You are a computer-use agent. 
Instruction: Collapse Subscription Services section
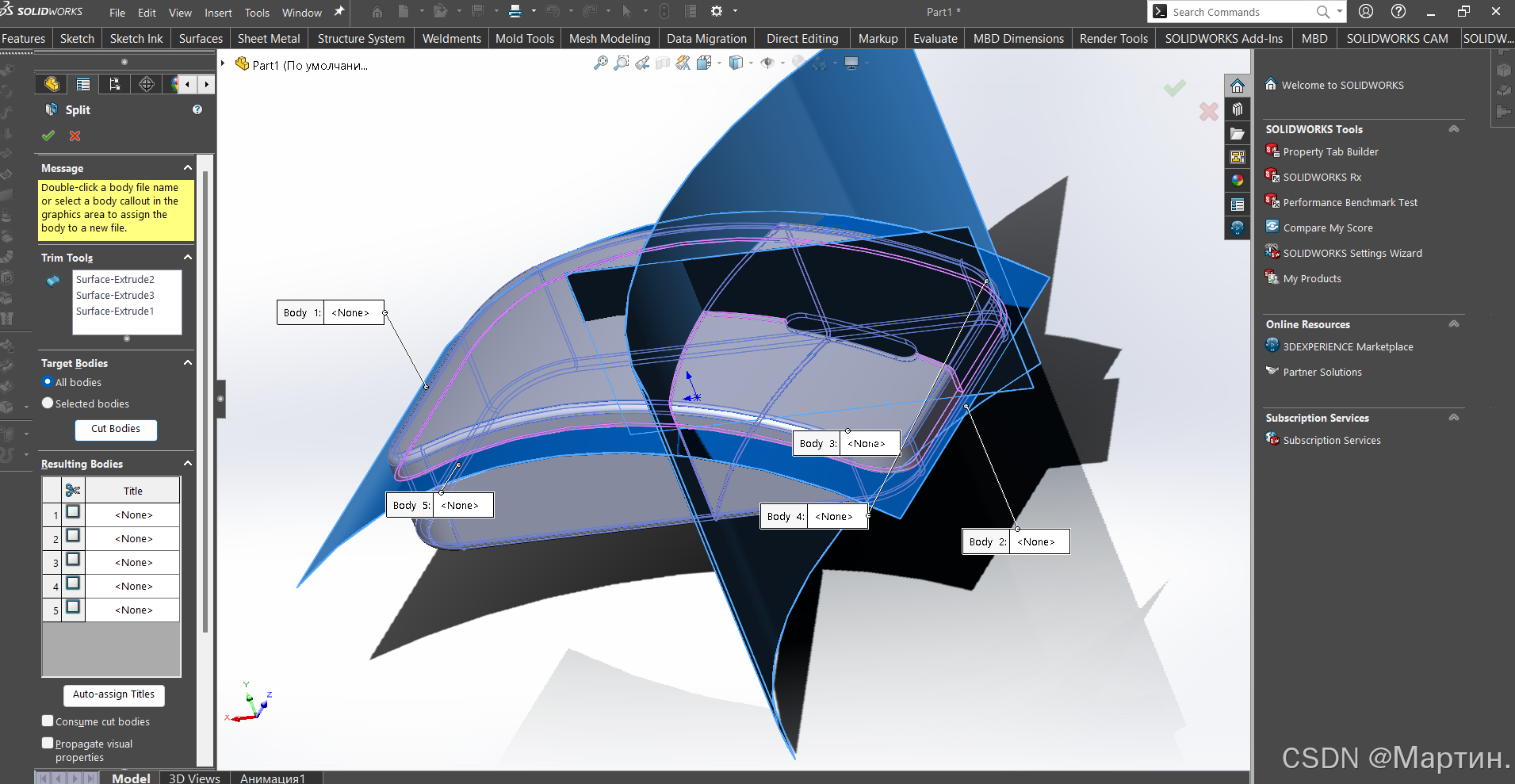[1454, 417]
